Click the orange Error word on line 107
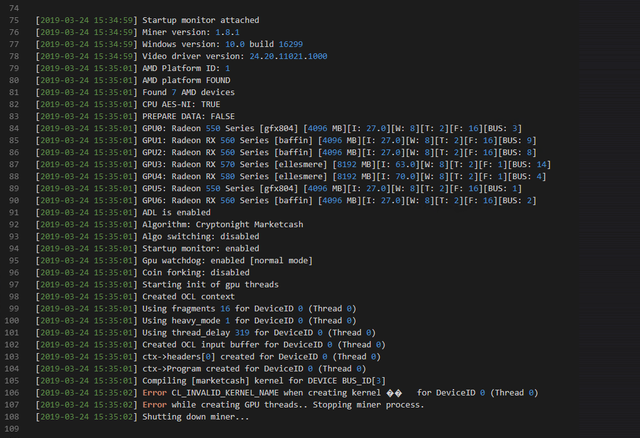640x438 pixels. [154, 405]
